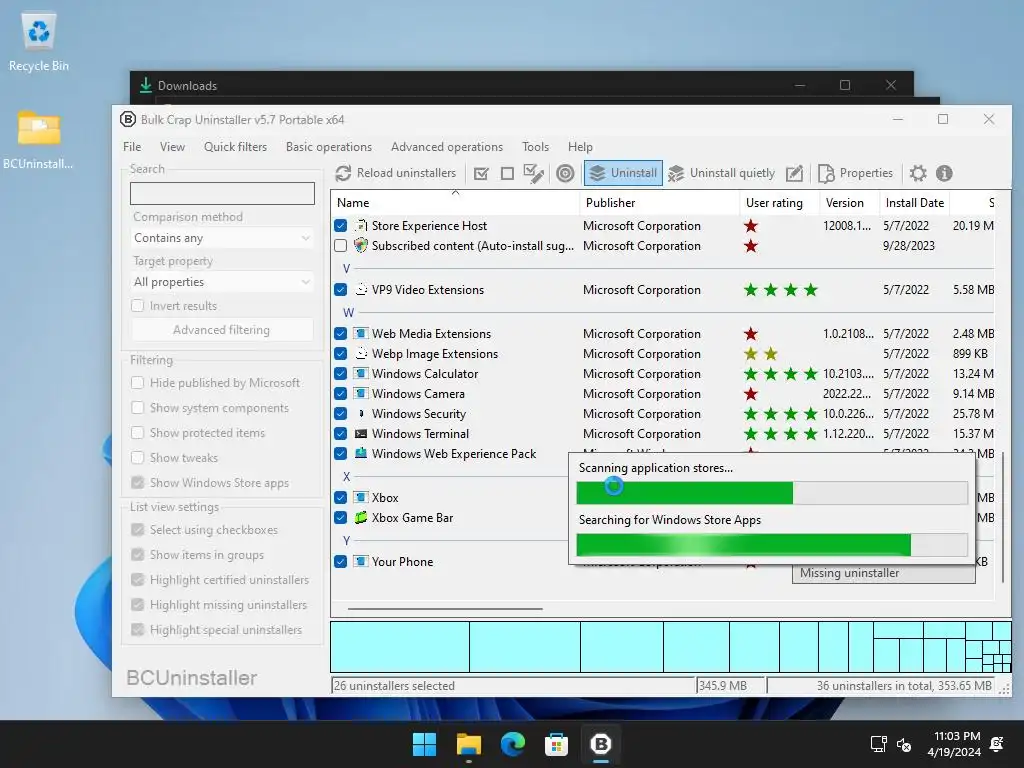Launch Microsoft Edge from the taskbar
1024x768 pixels.
pos(513,744)
